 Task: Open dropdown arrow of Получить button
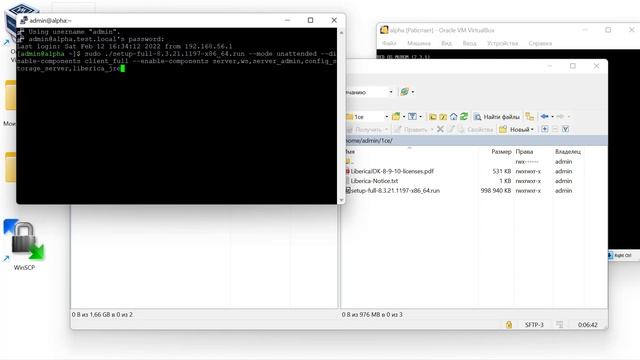tap(386, 130)
